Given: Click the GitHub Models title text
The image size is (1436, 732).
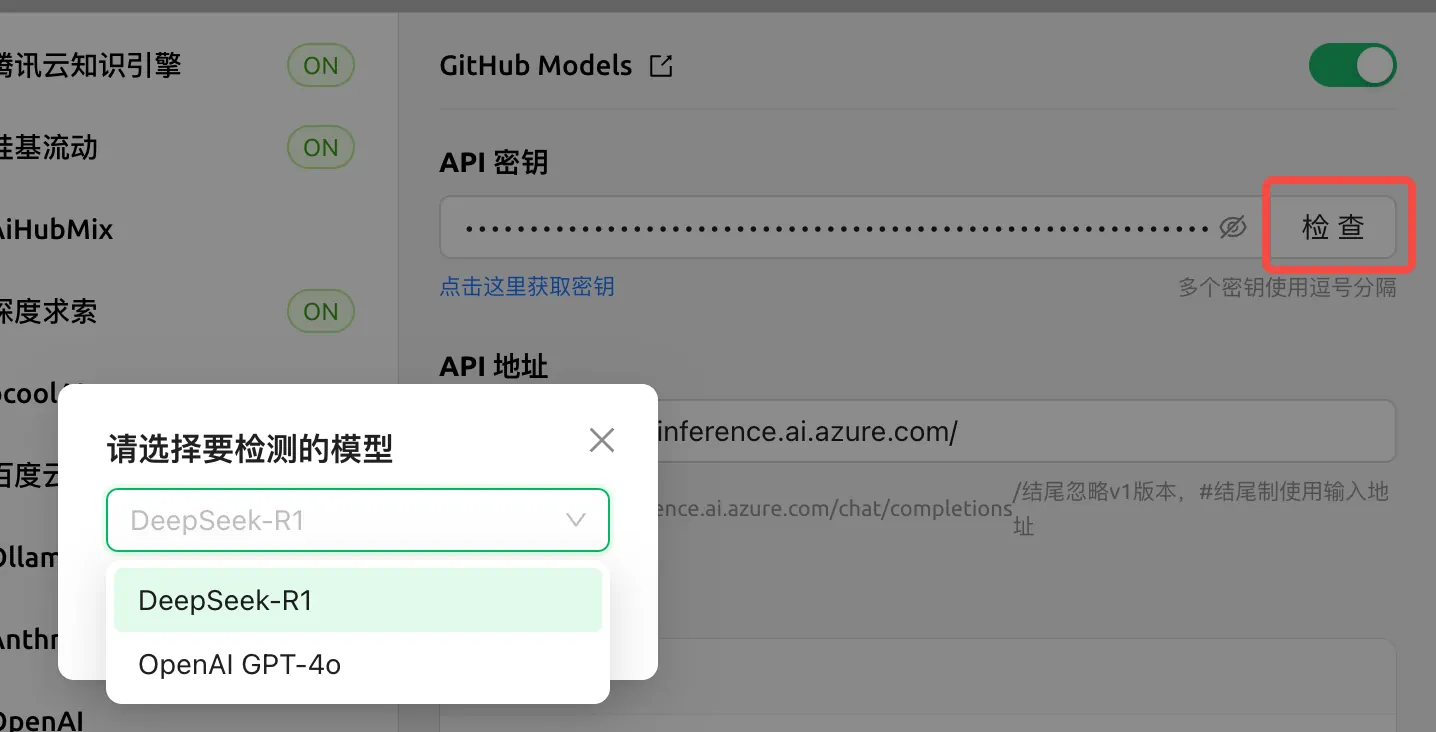Looking at the screenshot, I should click(x=536, y=66).
